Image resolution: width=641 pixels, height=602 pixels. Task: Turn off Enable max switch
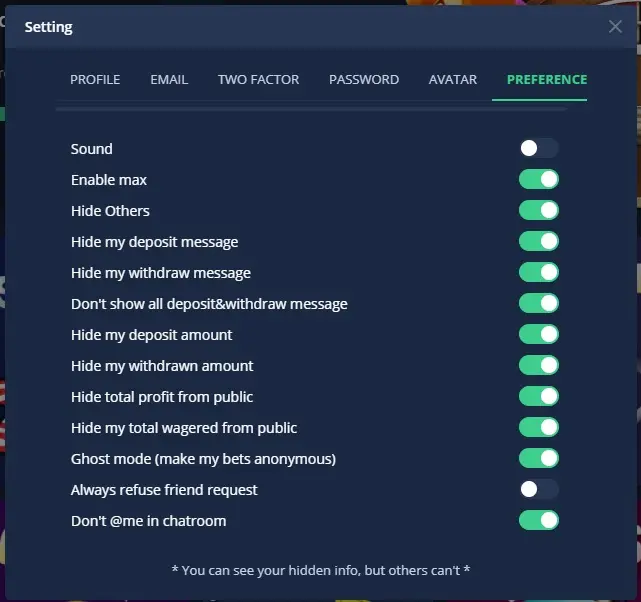pos(539,179)
